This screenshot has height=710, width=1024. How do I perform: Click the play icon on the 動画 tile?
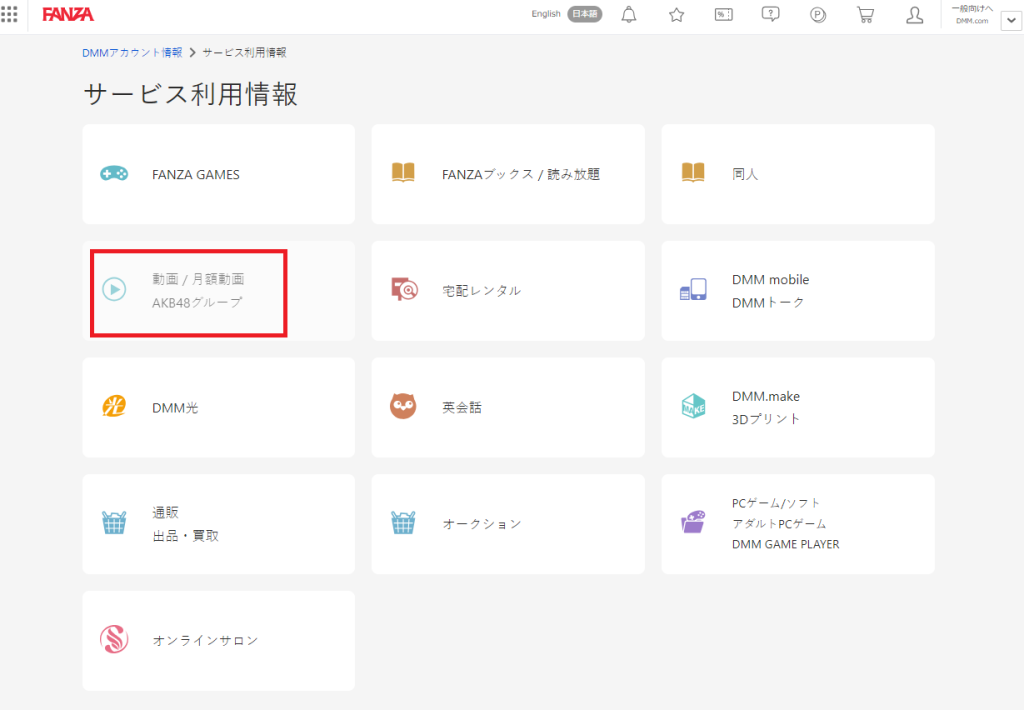pos(114,290)
